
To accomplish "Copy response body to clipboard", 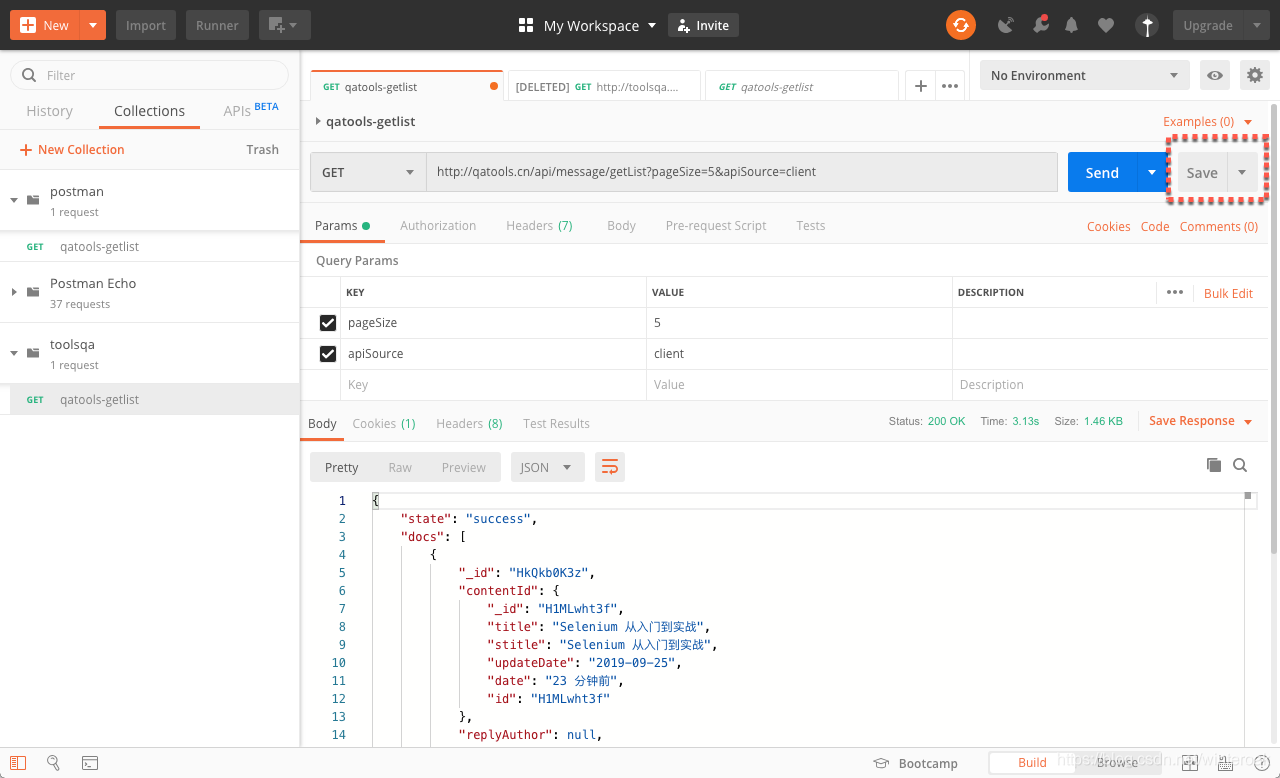I will (x=1214, y=465).
